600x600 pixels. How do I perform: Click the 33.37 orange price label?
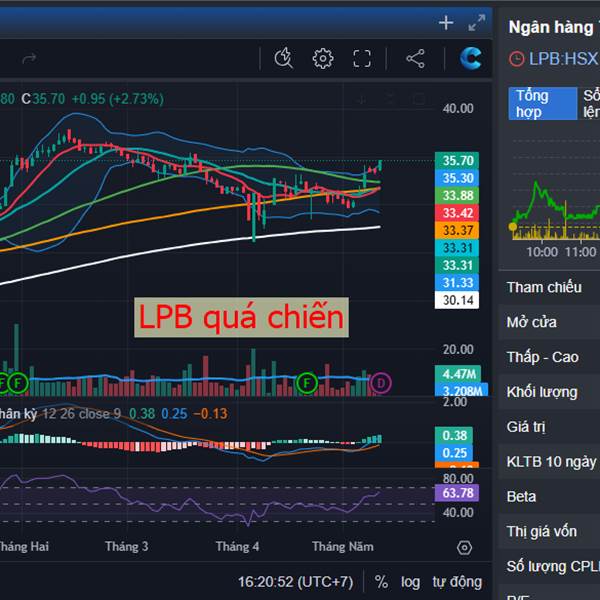click(x=457, y=231)
